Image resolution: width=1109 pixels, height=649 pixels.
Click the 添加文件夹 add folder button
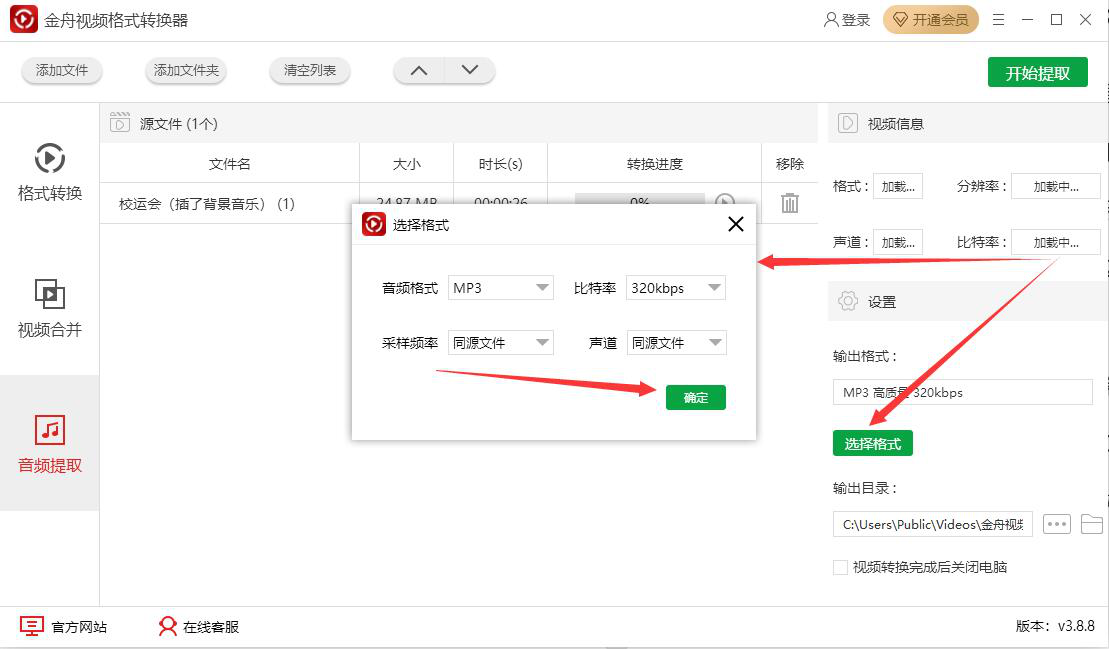(186, 70)
